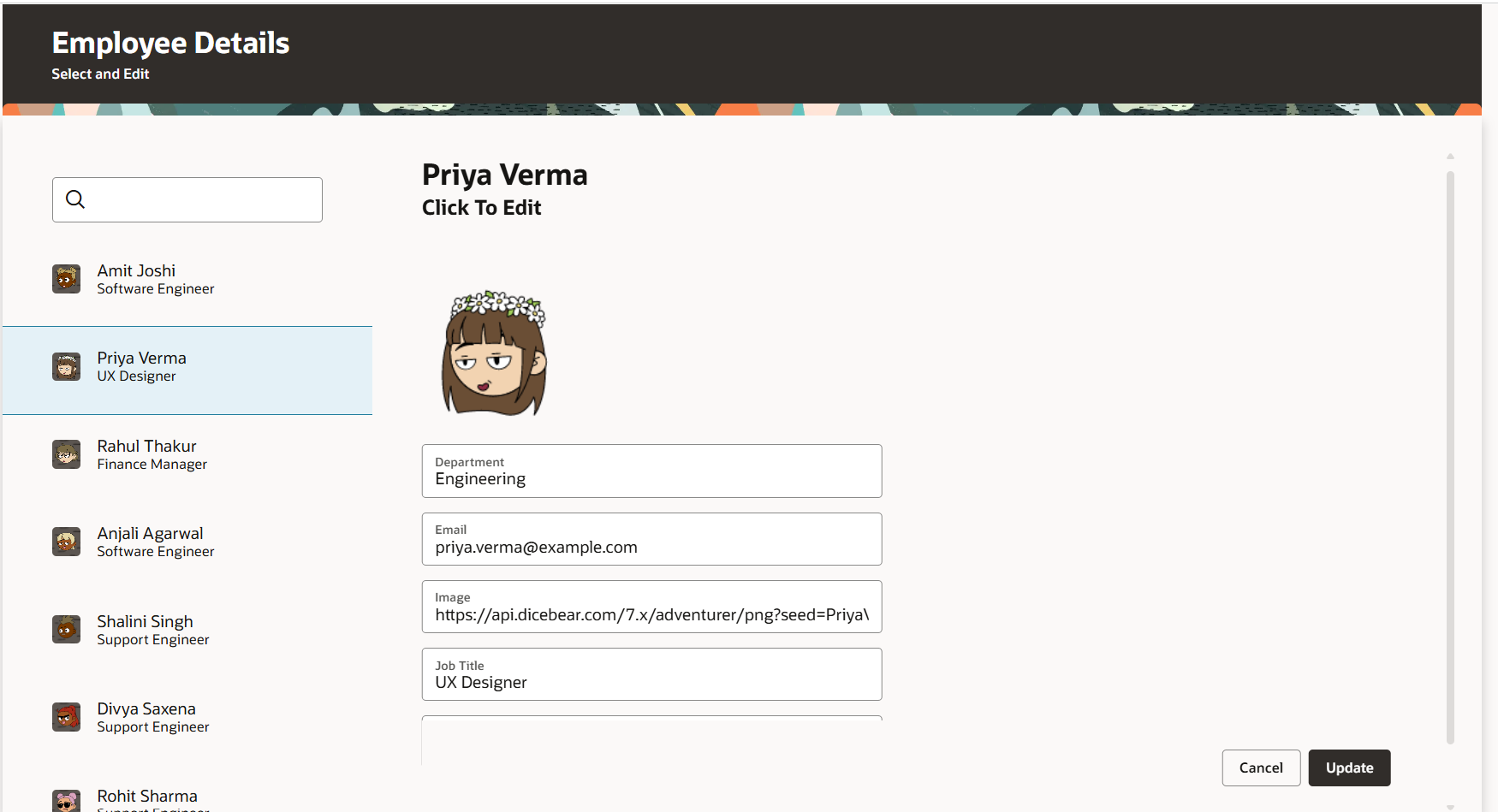The height and width of the screenshot is (812, 1498).
Task: Click Priya Verma's small list avatar
Action: tap(66, 366)
